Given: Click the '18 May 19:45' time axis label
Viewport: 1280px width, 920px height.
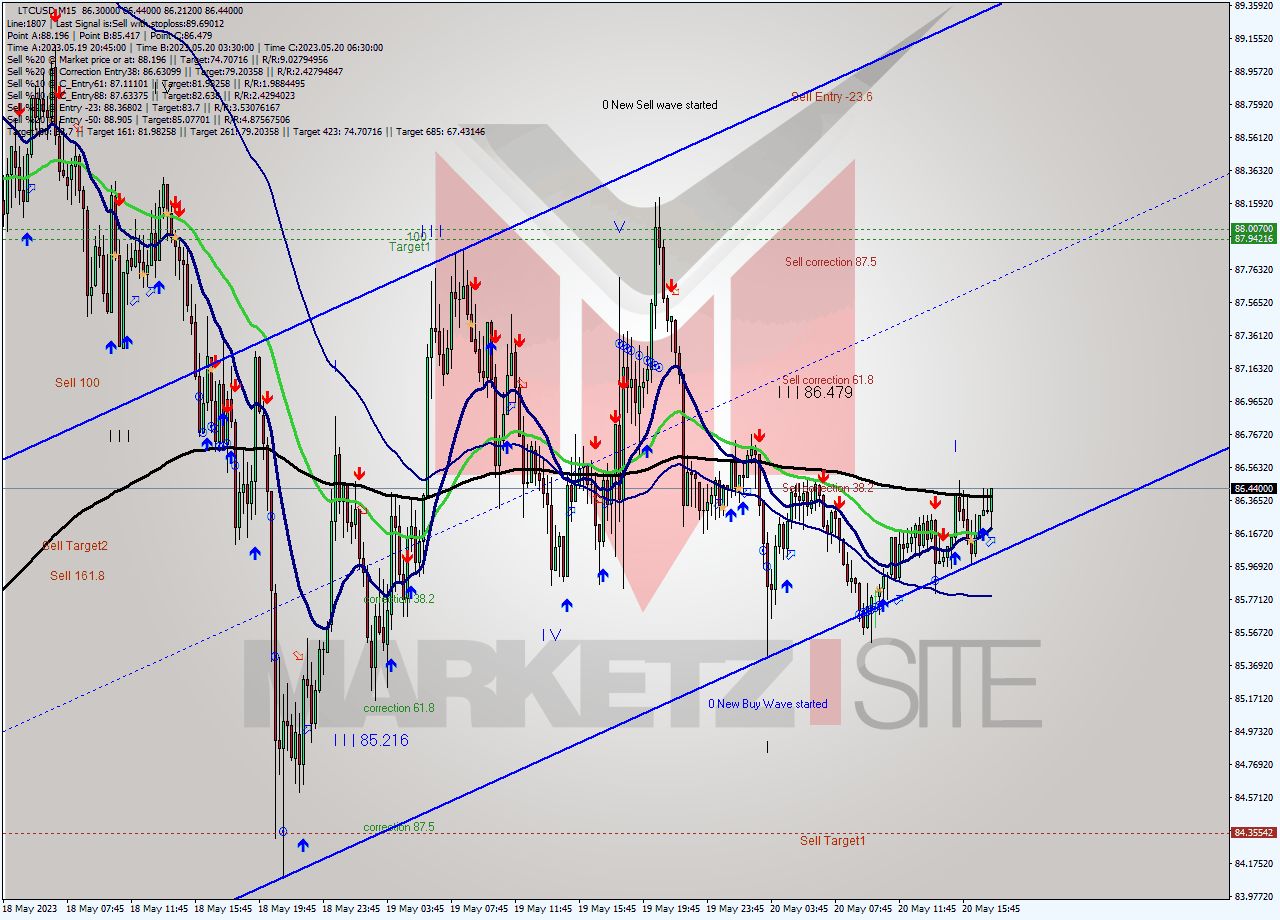Looking at the screenshot, I should coord(287,909).
